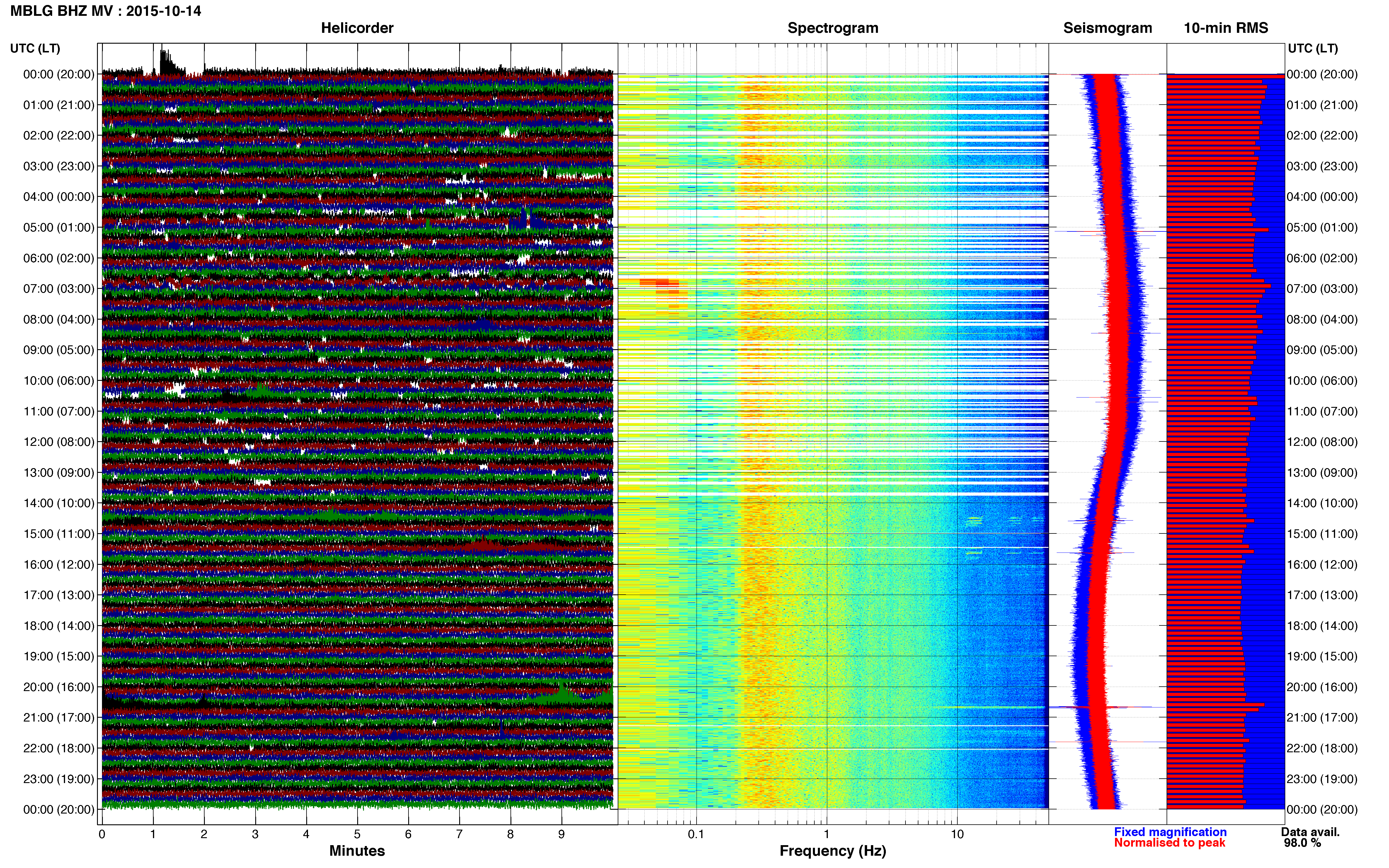Click right-side time label '05:00 (01:00)'
1389x868 pixels.
(x=1322, y=227)
